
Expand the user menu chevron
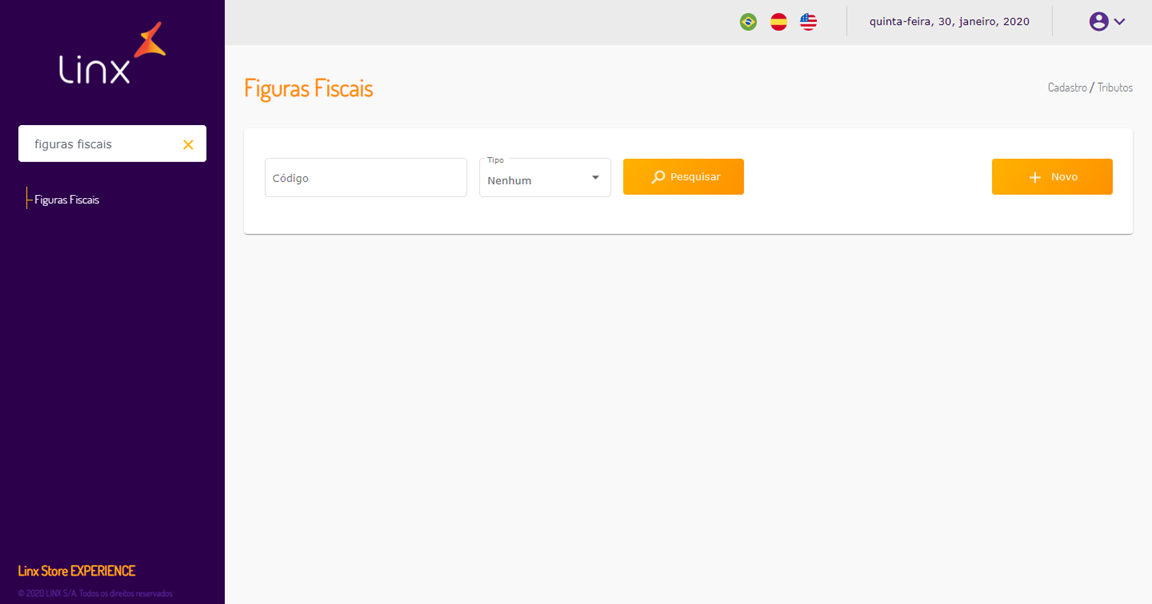click(x=1120, y=22)
